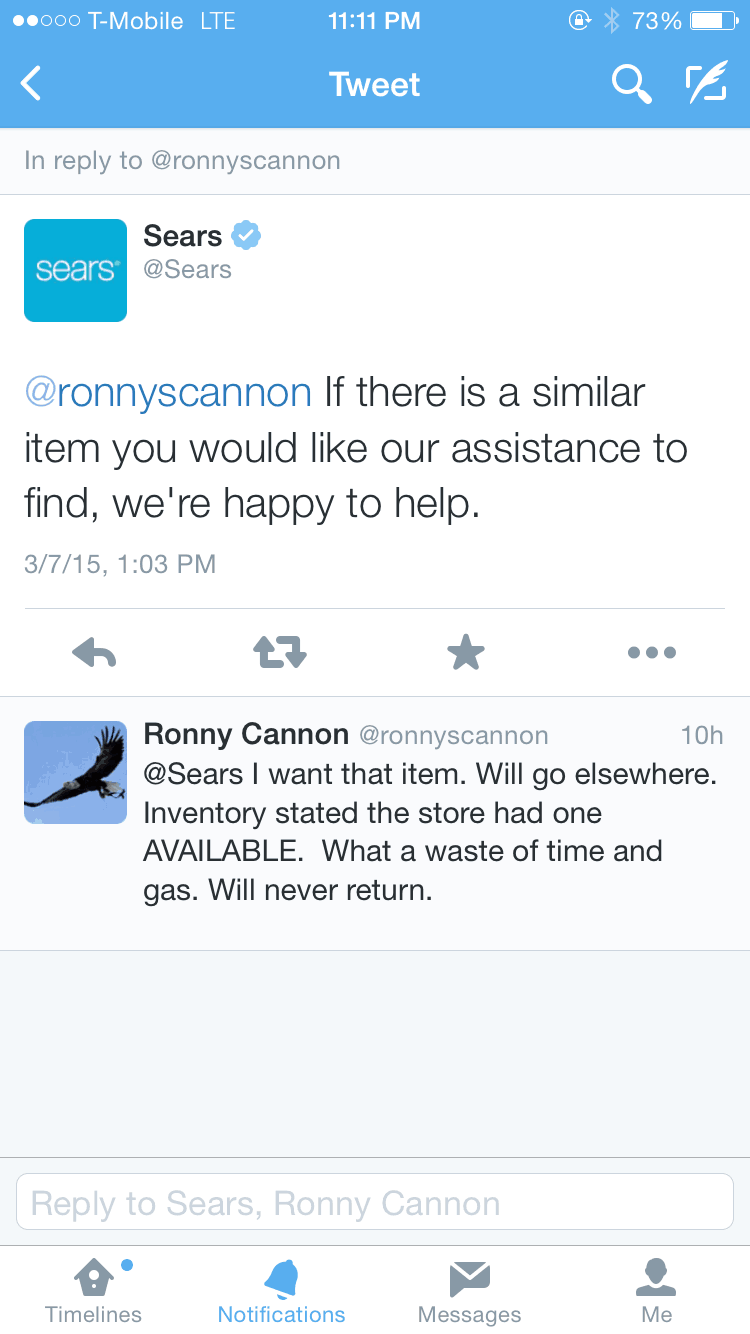This screenshot has width=750, height=1334.
Task: Tap the @Sears handle under the name
Action: [188, 269]
